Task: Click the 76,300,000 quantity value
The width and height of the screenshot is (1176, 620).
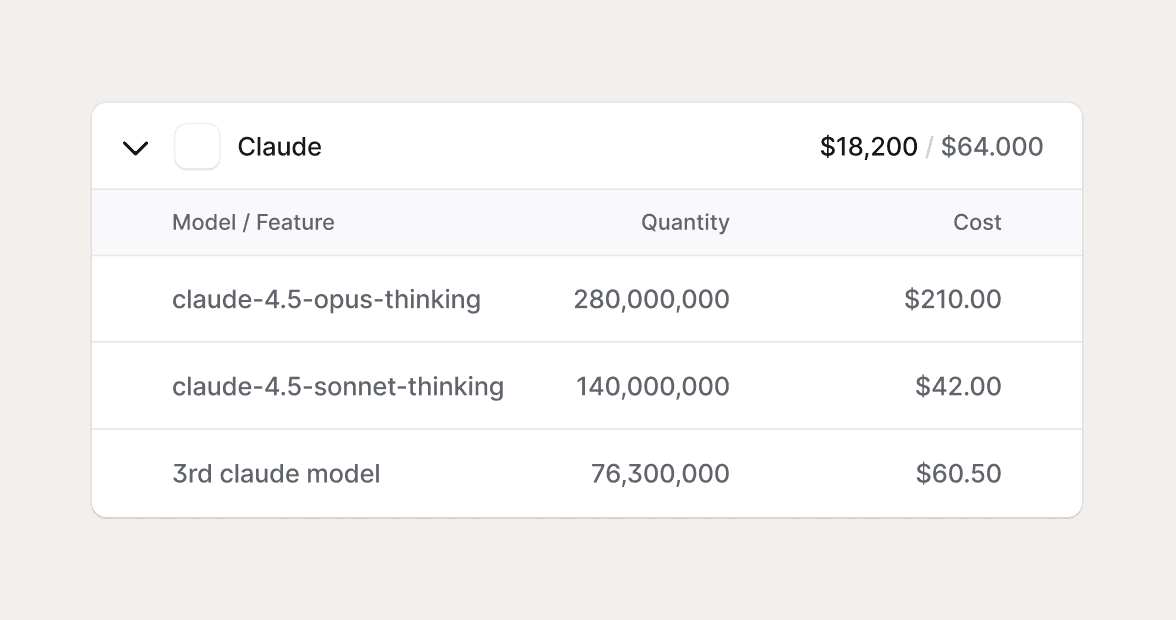Action: point(660,473)
